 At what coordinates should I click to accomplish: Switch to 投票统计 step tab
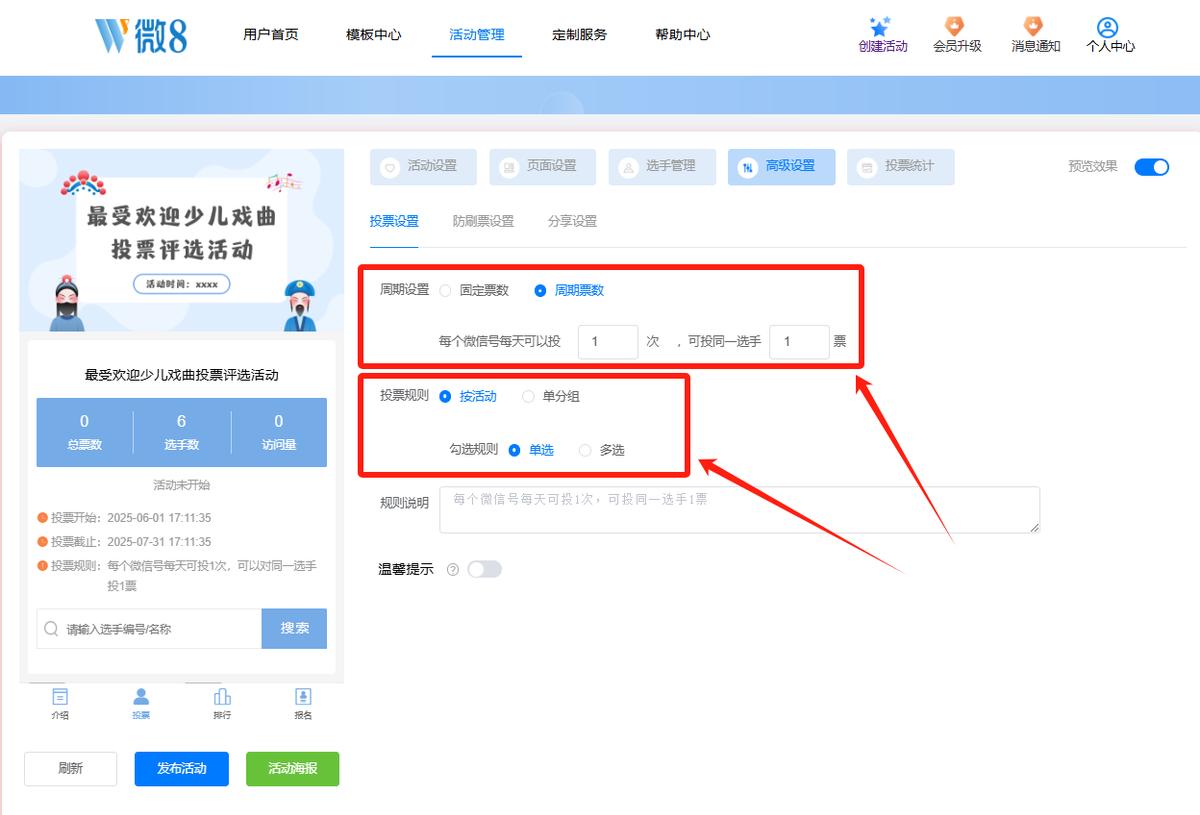coord(901,167)
